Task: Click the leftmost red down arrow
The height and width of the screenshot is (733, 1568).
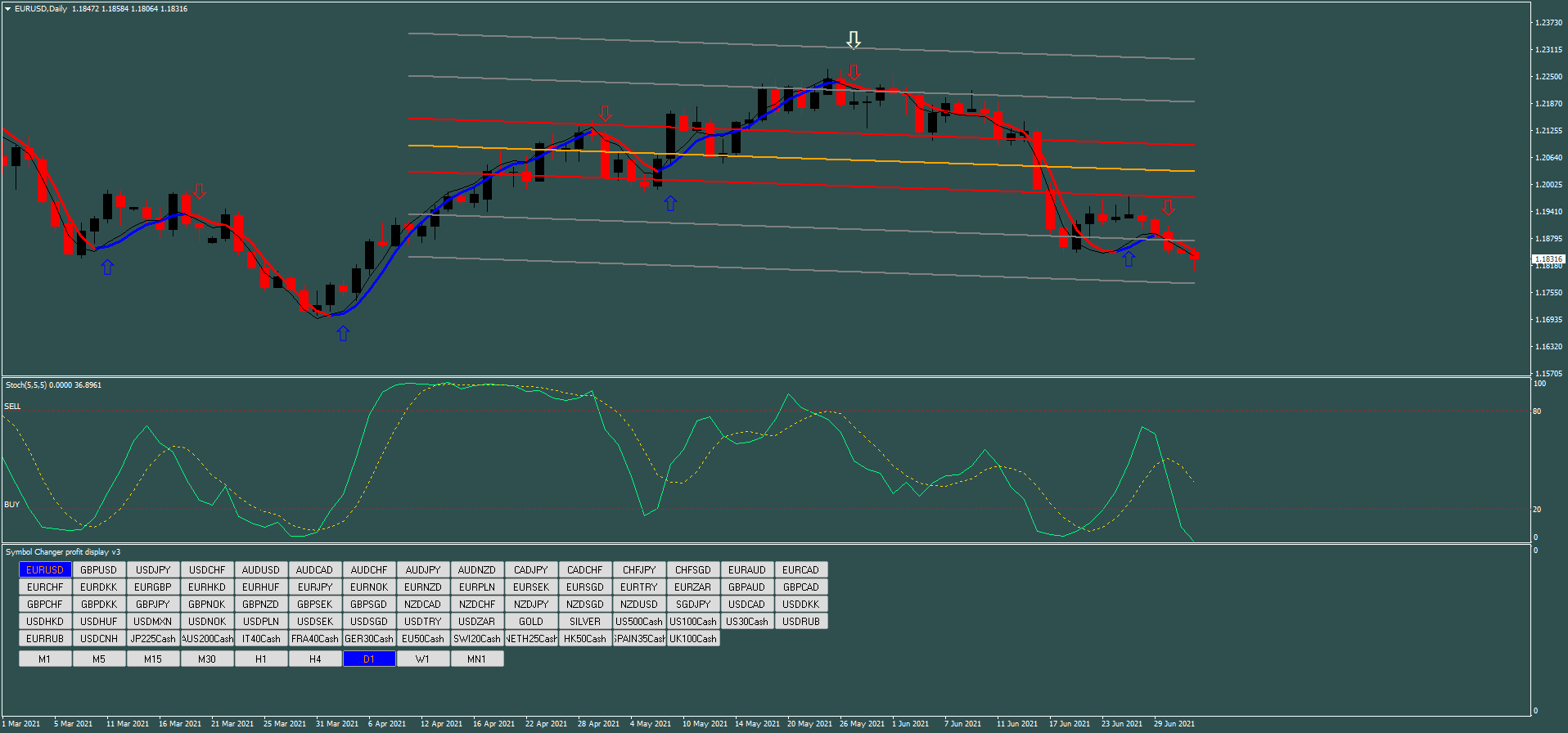Action: click(199, 191)
